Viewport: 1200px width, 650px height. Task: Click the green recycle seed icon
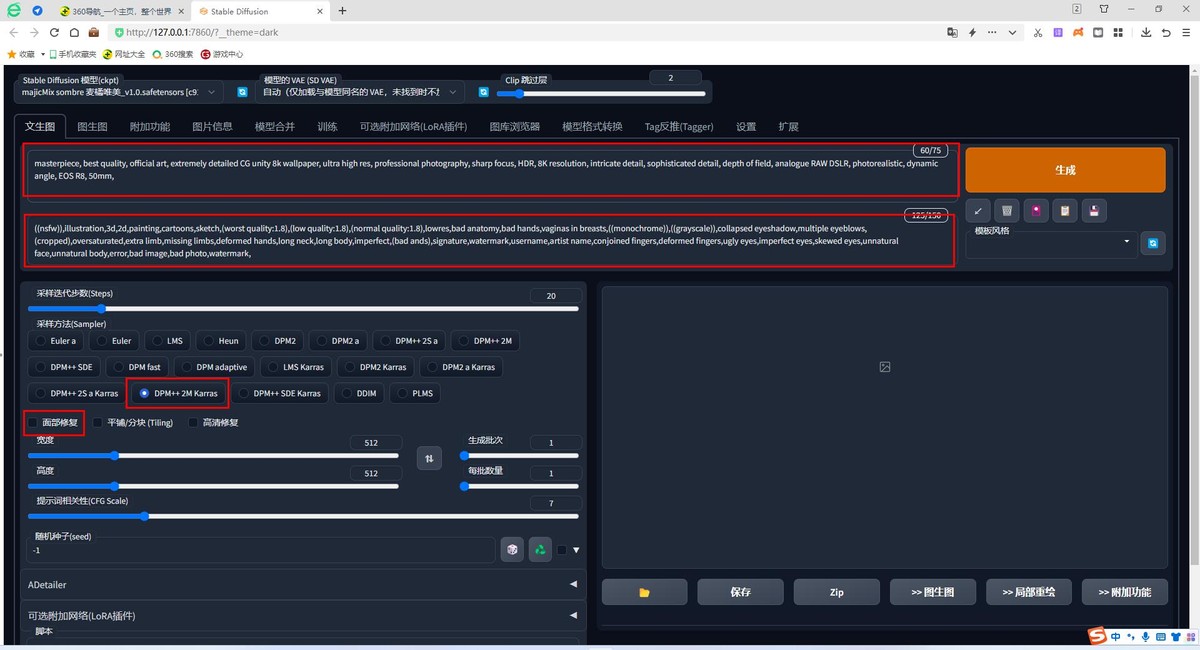(540, 549)
